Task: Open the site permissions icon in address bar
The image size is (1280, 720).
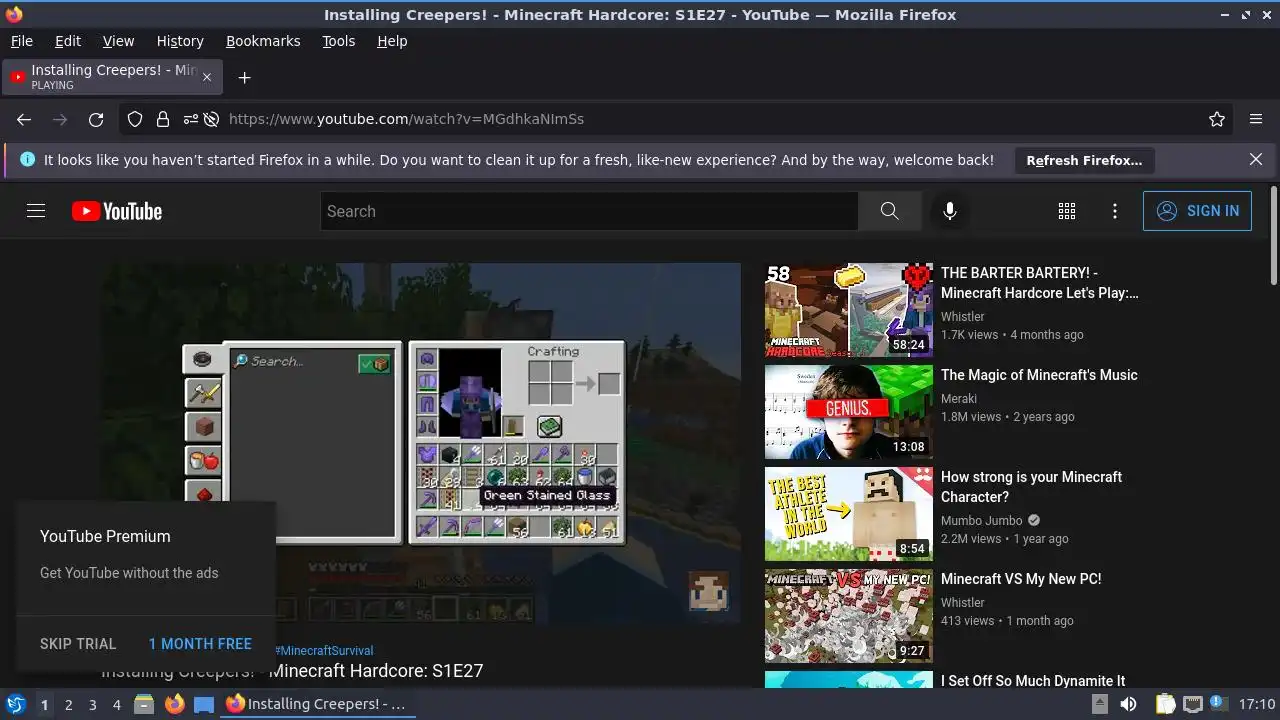Action: point(190,119)
